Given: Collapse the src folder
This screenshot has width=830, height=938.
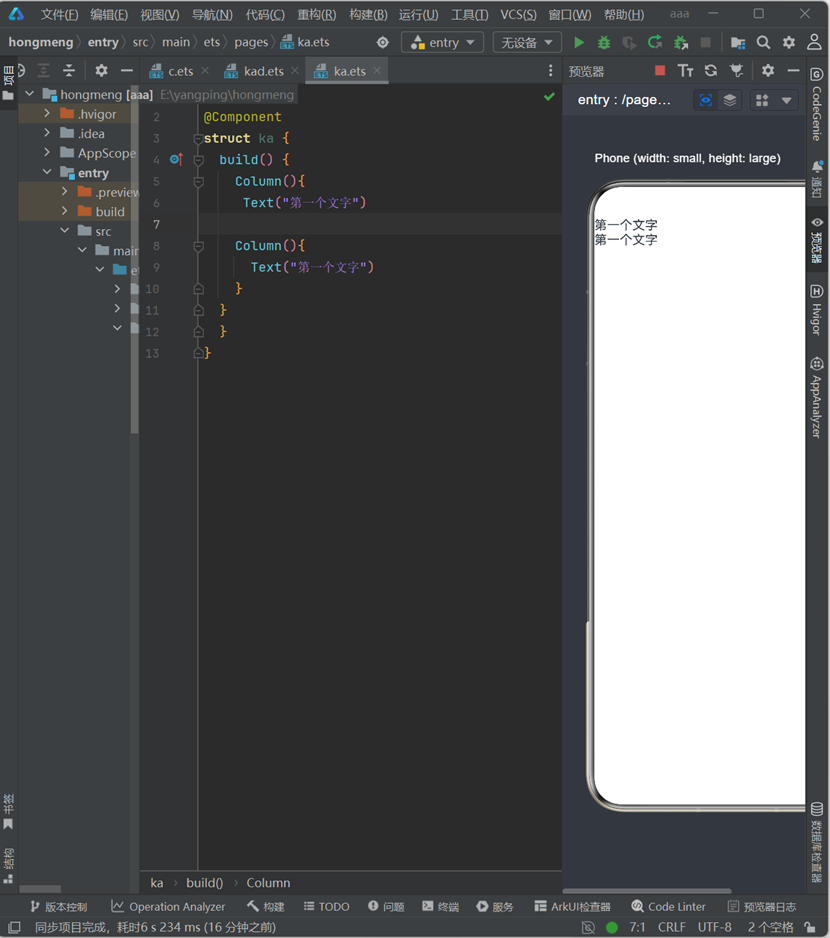Looking at the screenshot, I should click(x=65, y=231).
